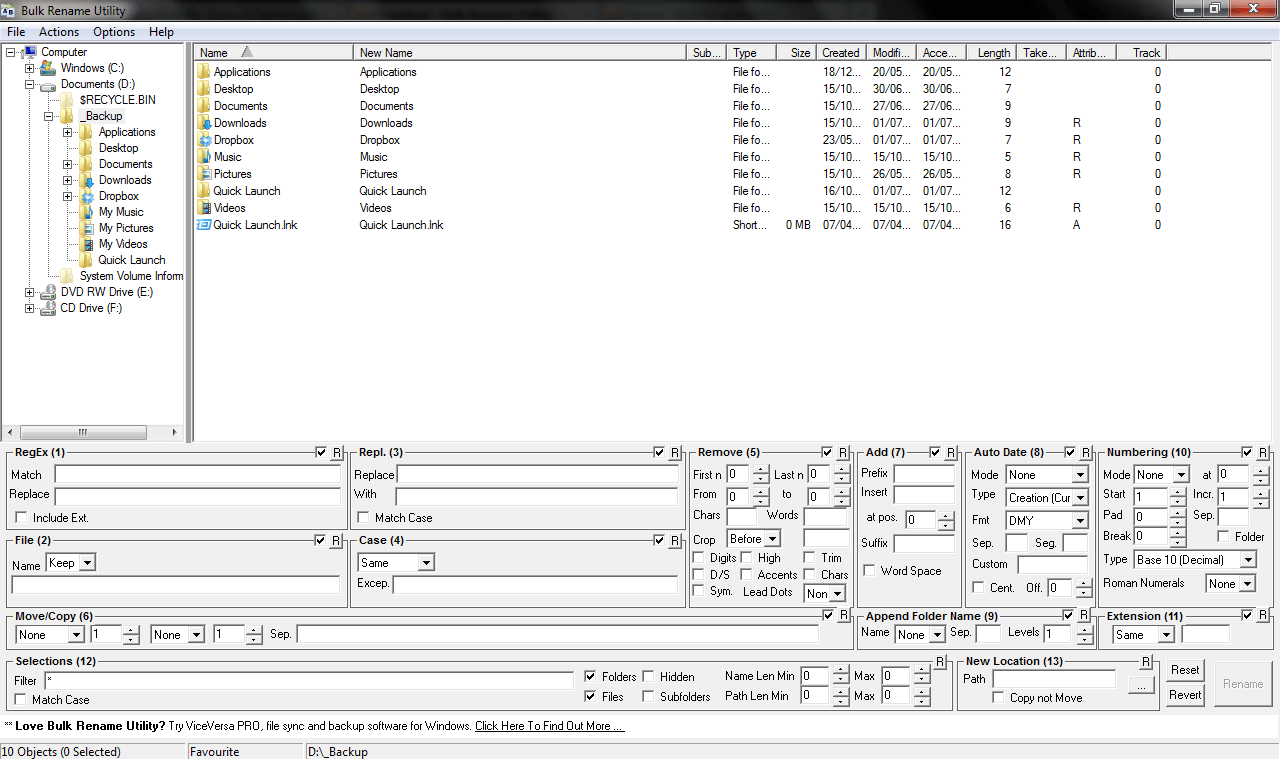This screenshot has height=759, width=1280.
Task: Select the Windows (C:) drive icon
Action: tap(48, 68)
